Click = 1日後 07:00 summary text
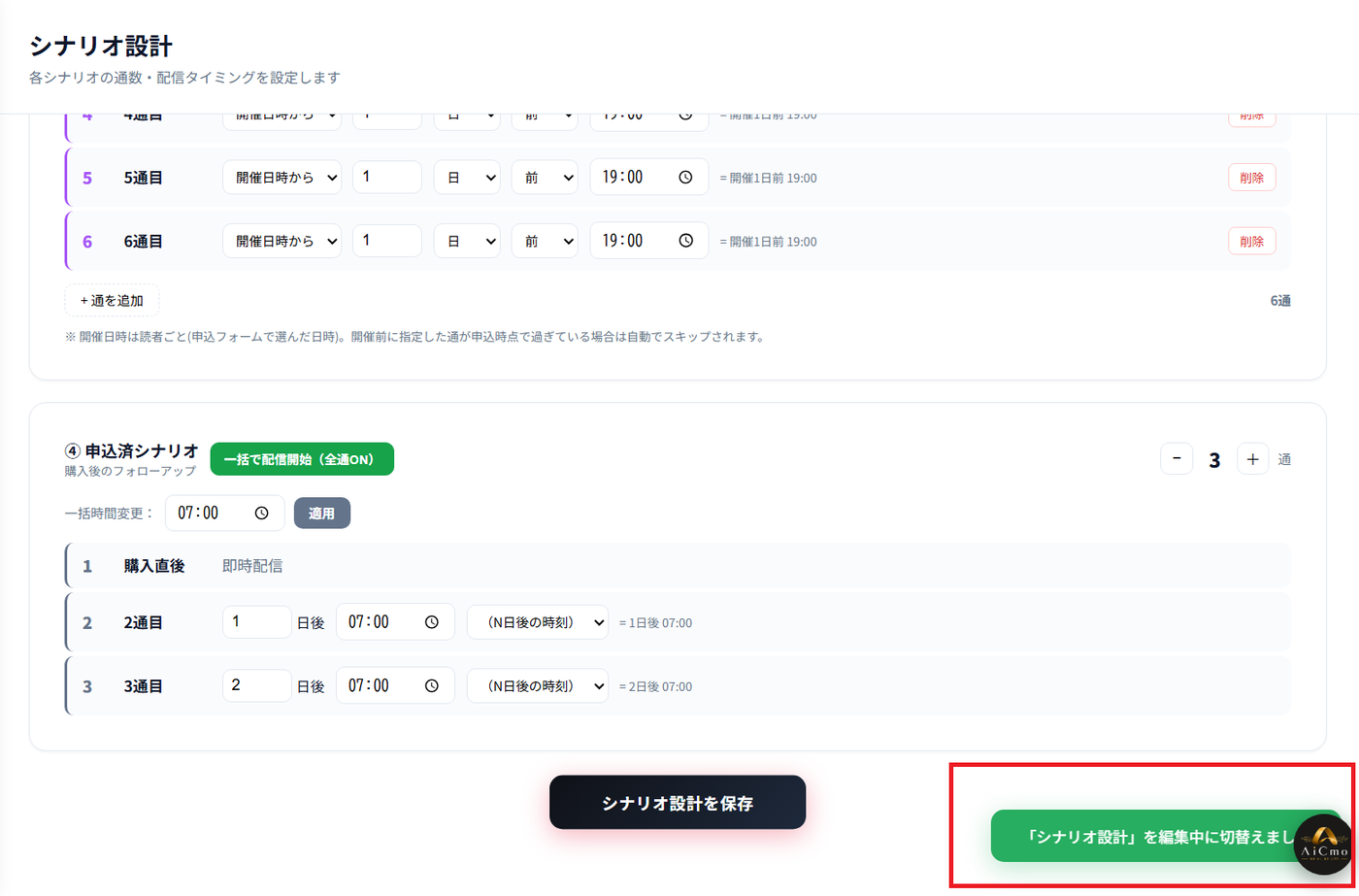The width and height of the screenshot is (1359, 896). 655,623
